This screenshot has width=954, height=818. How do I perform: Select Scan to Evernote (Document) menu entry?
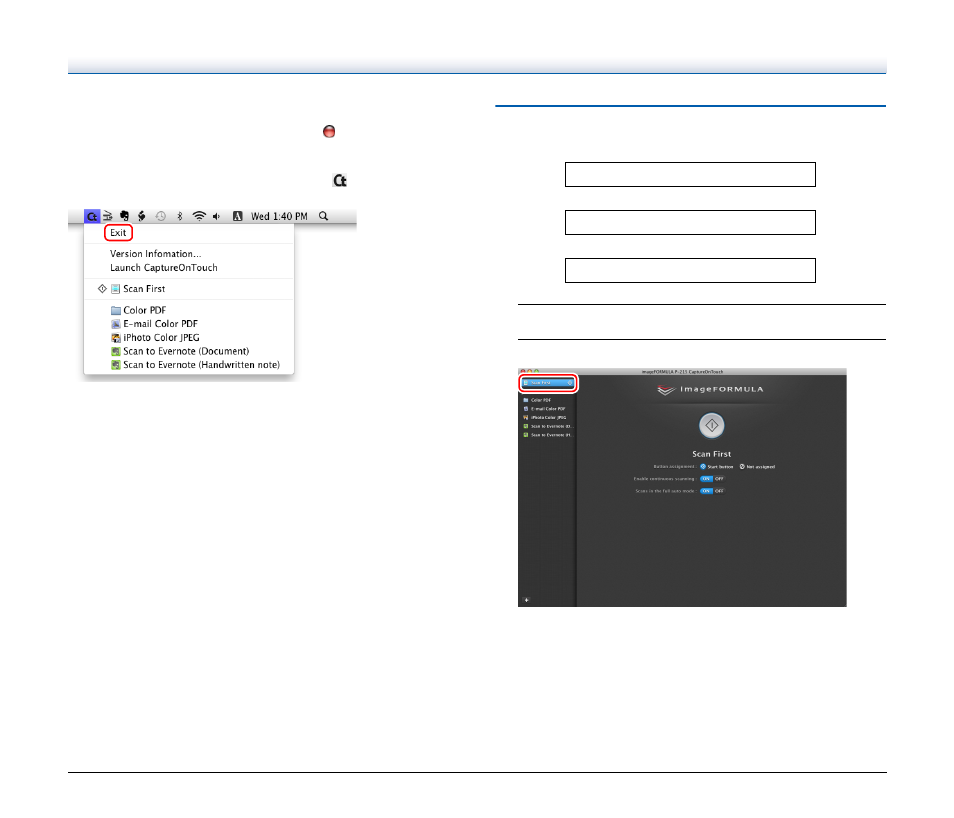180,351
